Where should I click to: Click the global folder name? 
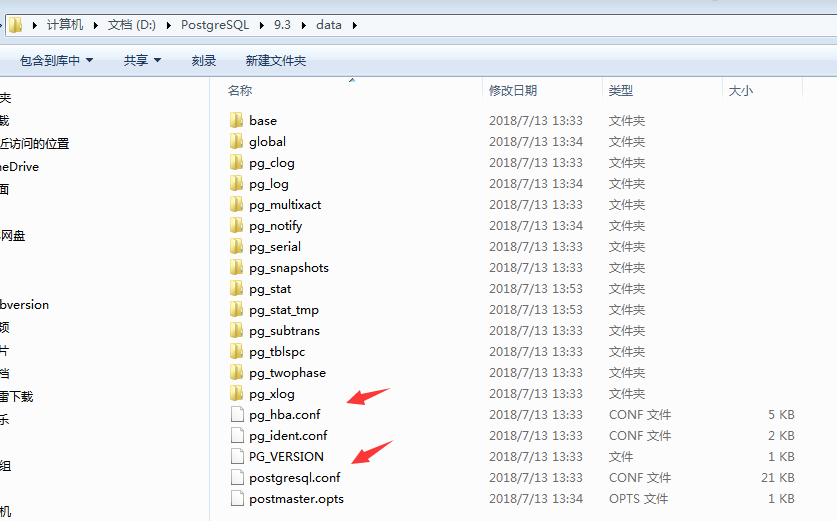pyautogui.click(x=267, y=141)
